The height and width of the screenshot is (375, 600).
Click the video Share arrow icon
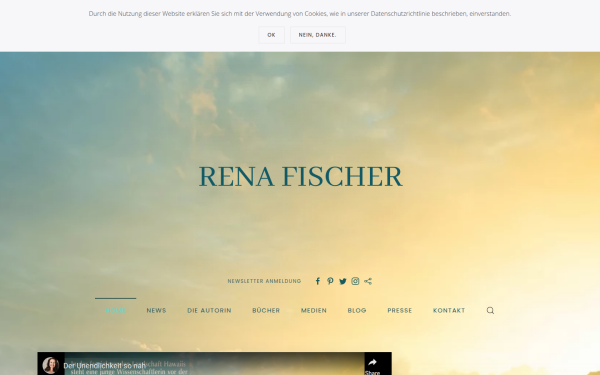click(x=372, y=362)
